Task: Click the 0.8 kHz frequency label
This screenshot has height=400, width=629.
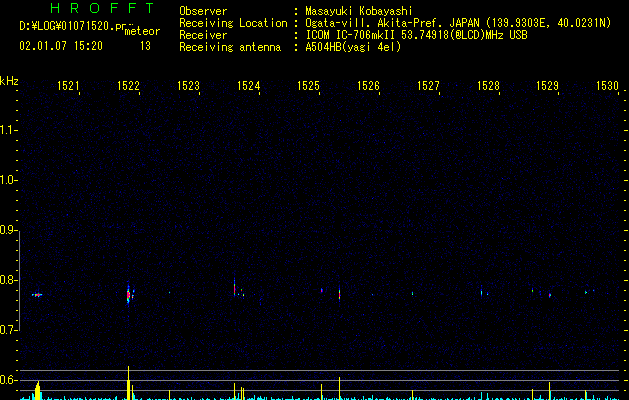Action: coord(9,280)
